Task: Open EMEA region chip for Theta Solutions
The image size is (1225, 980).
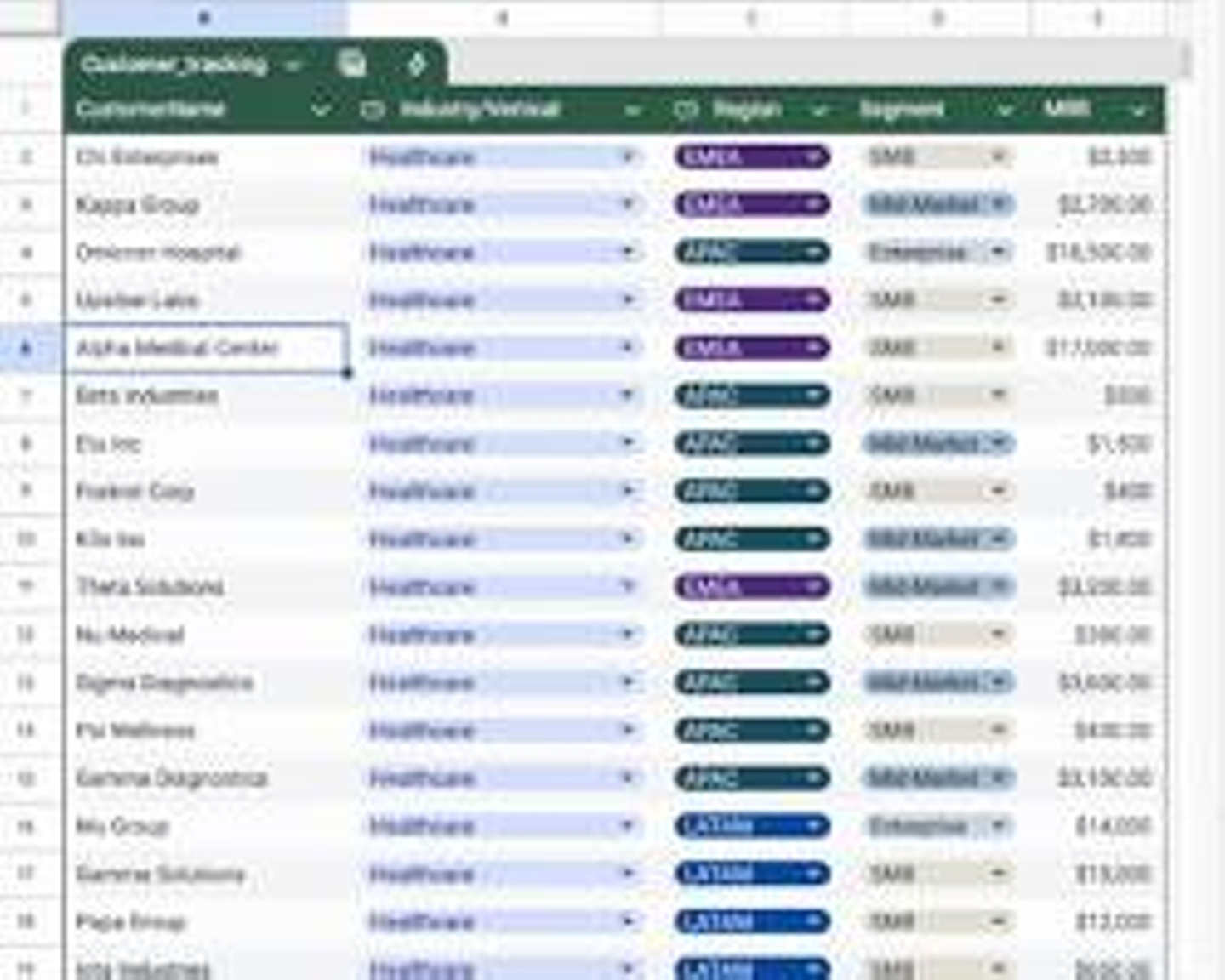Action: (752, 587)
